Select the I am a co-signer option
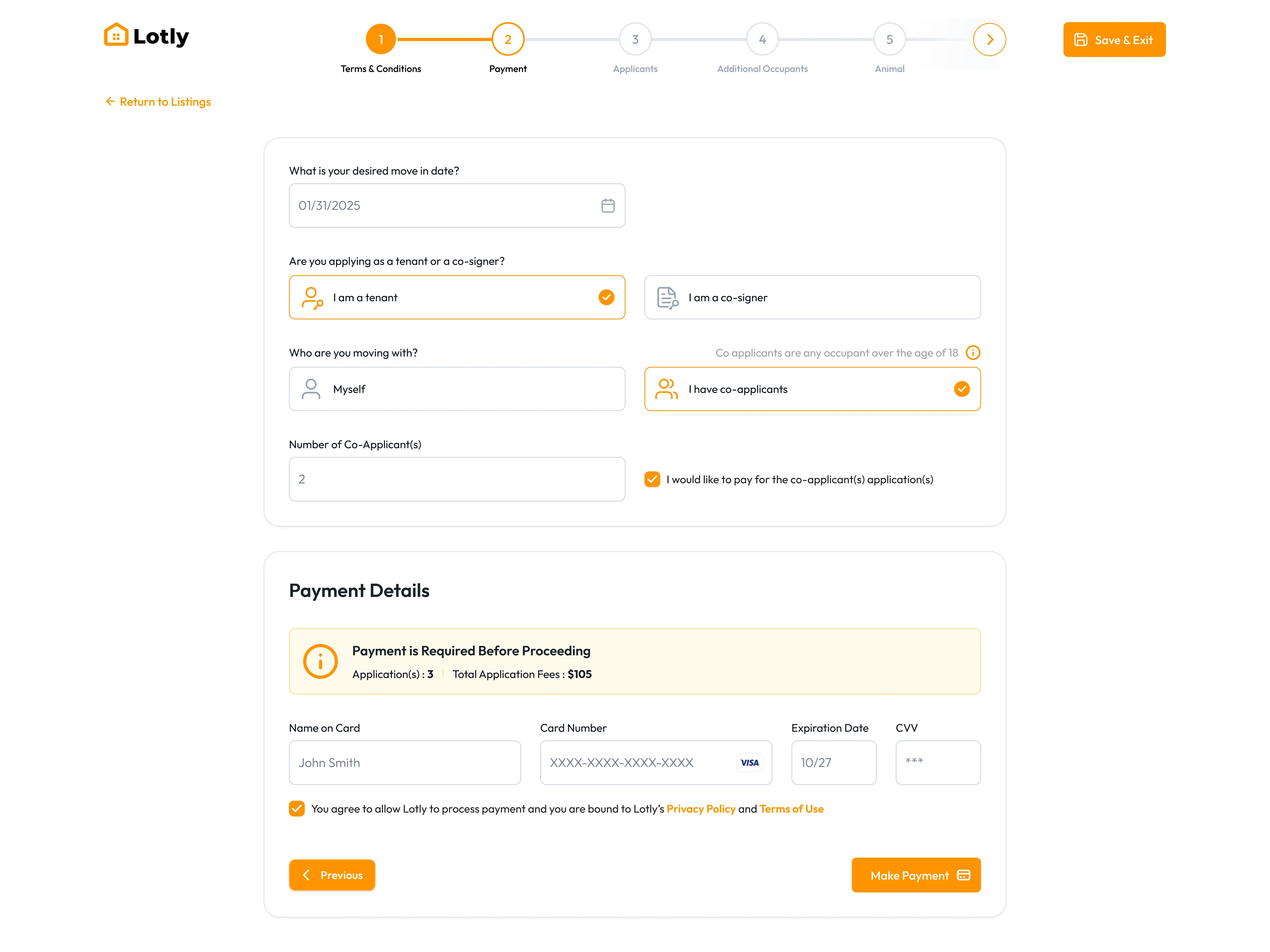The height and width of the screenshot is (952, 1270). (x=812, y=297)
